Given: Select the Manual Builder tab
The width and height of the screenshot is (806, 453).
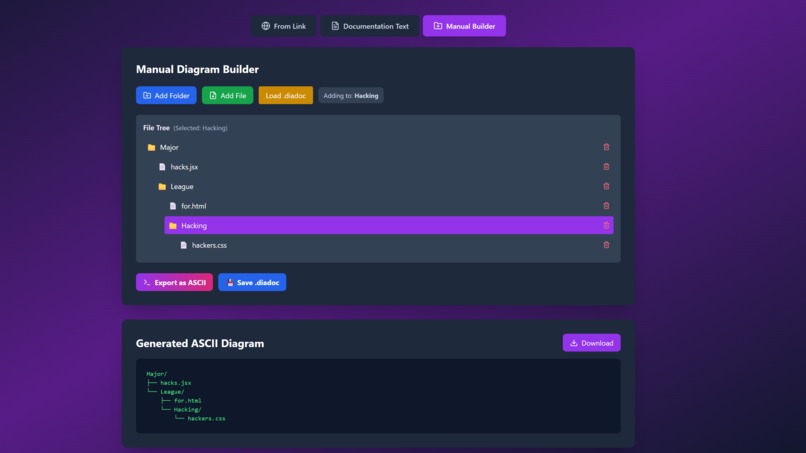Looking at the screenshot, I should tap(464, 26).
